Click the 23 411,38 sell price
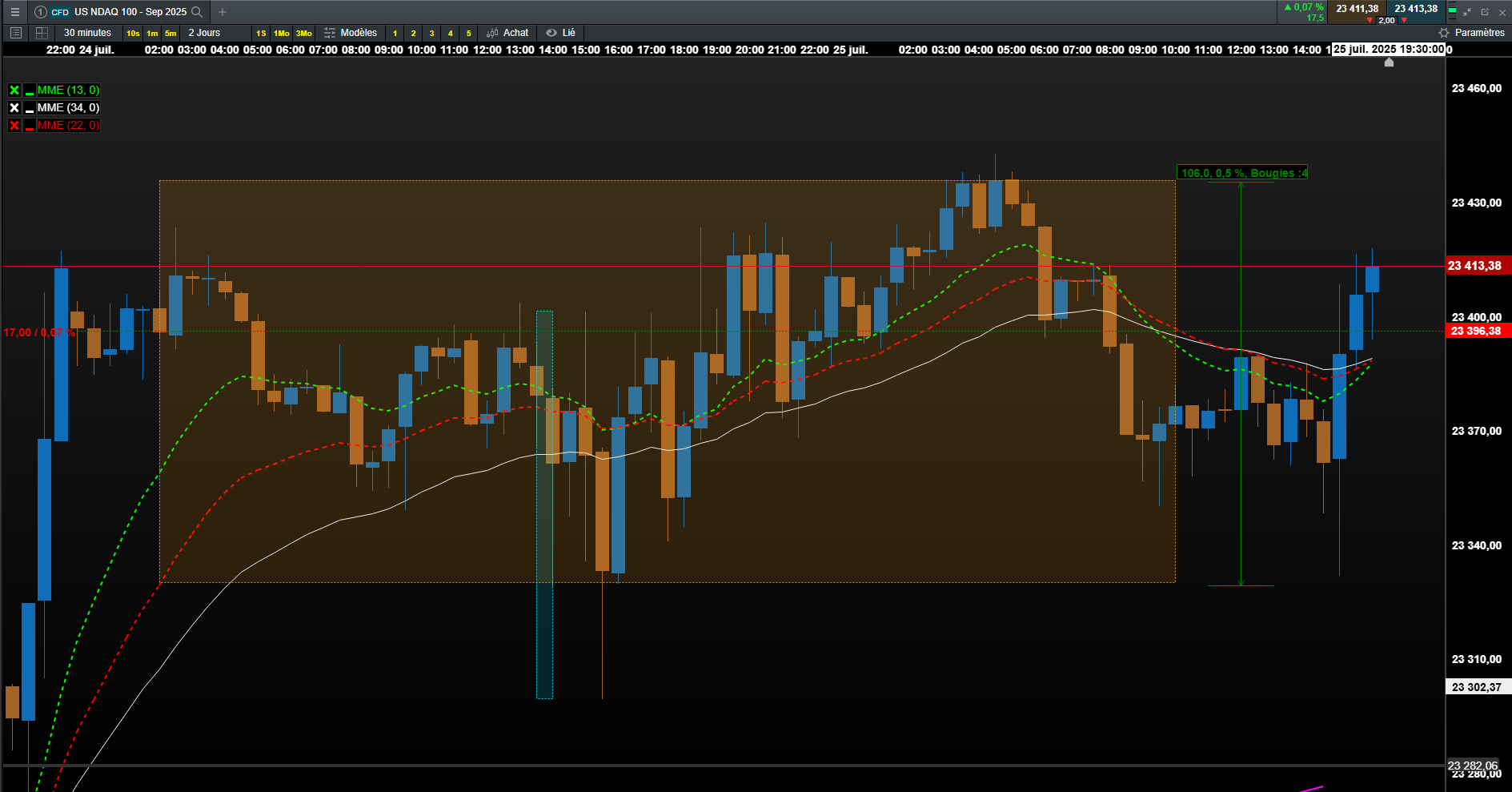Screen dimensions: 1512x792 pos(1358,9)
